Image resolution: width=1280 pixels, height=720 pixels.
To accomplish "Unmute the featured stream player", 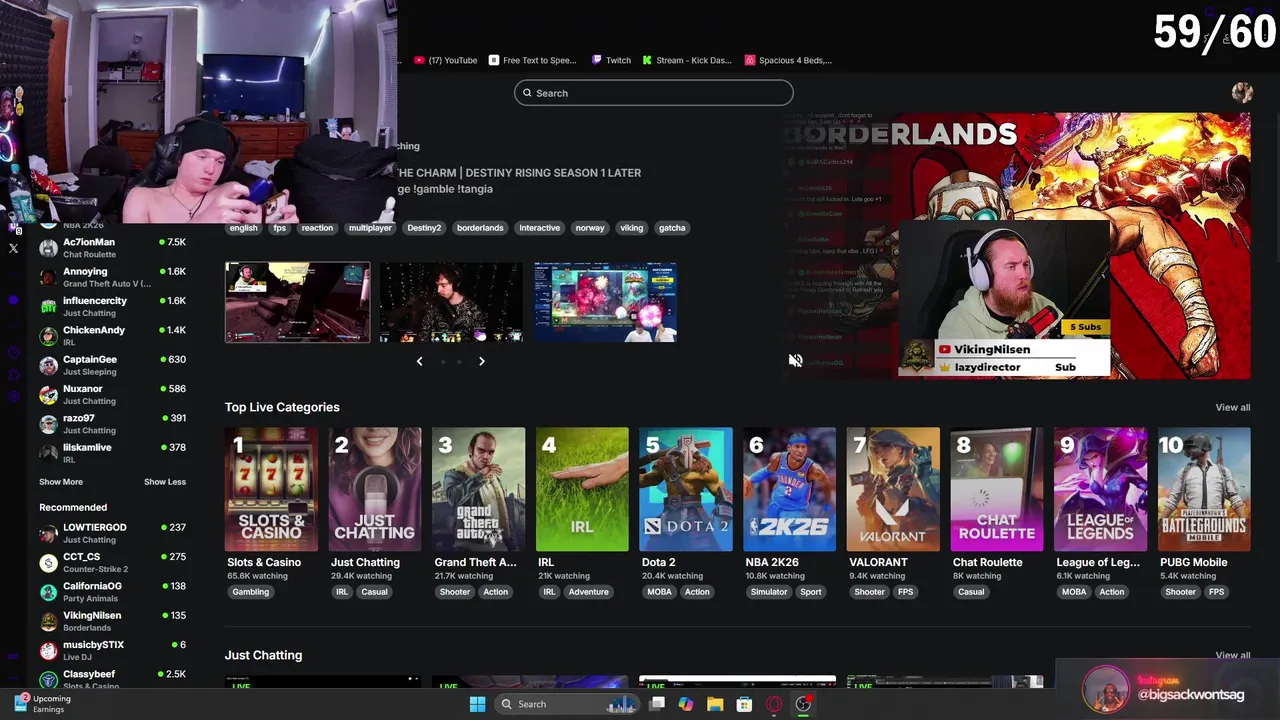I will click(795, 360).
